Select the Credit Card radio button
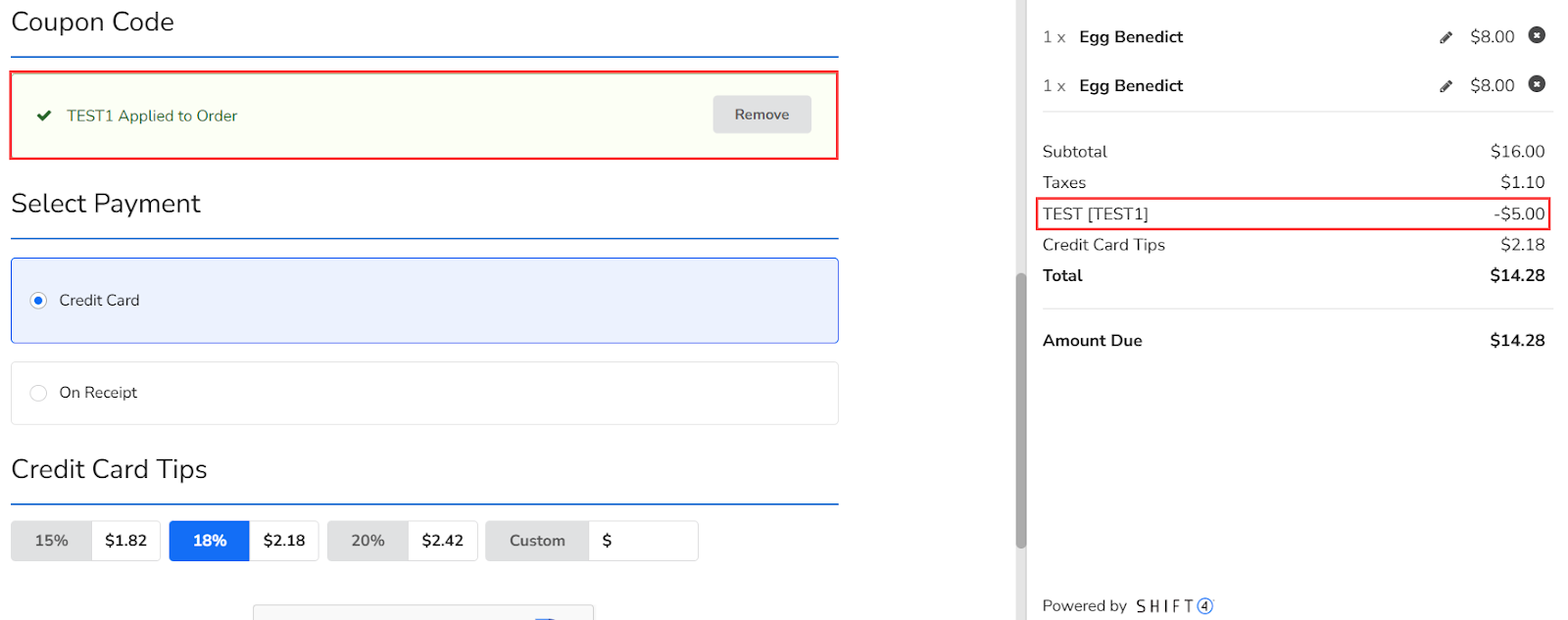This screenshot has width=1568, height=620. click(38, 301)
